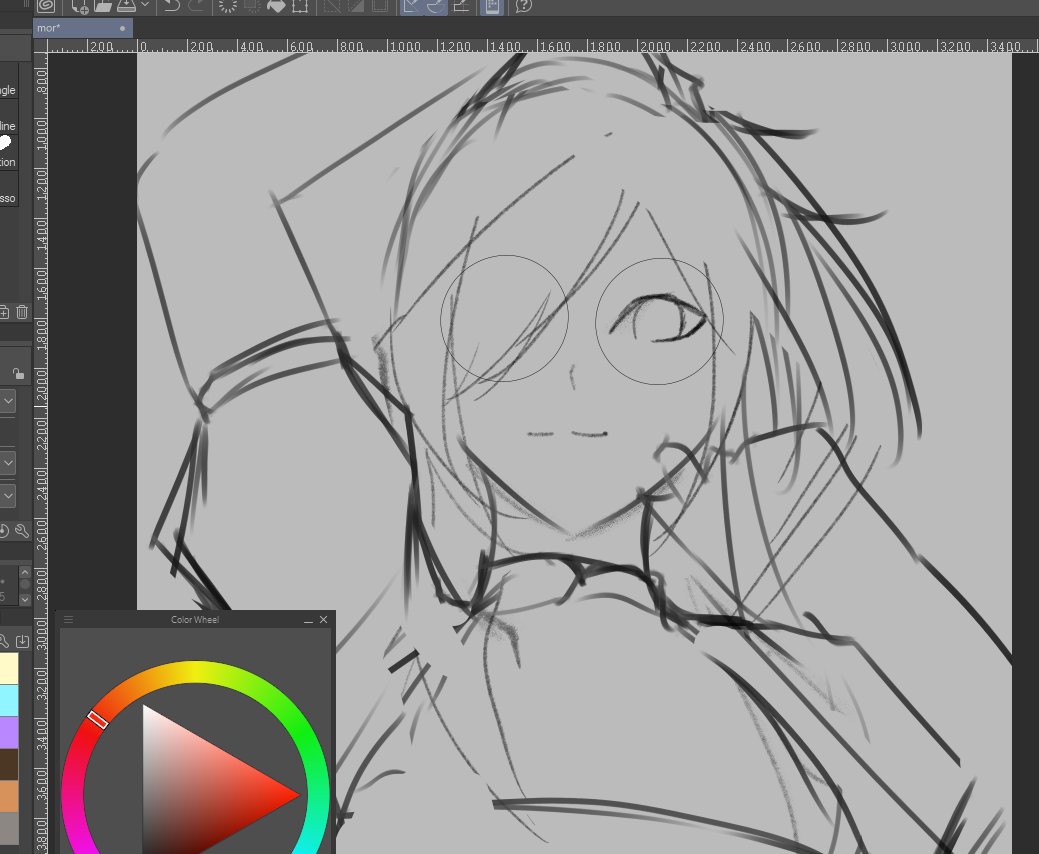1039x854 pixels.
Task: Open Clip Studio launcher spiral icon
Action: click(x=46, y=6)
